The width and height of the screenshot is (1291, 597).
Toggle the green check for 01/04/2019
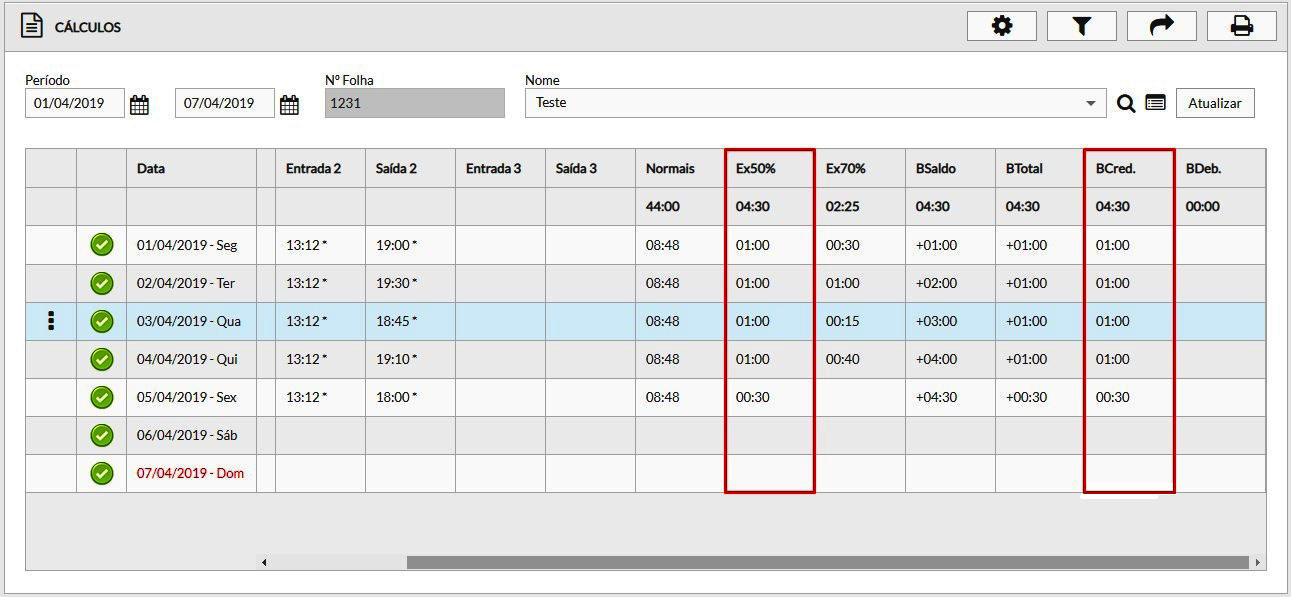click(x=102, y=245)
